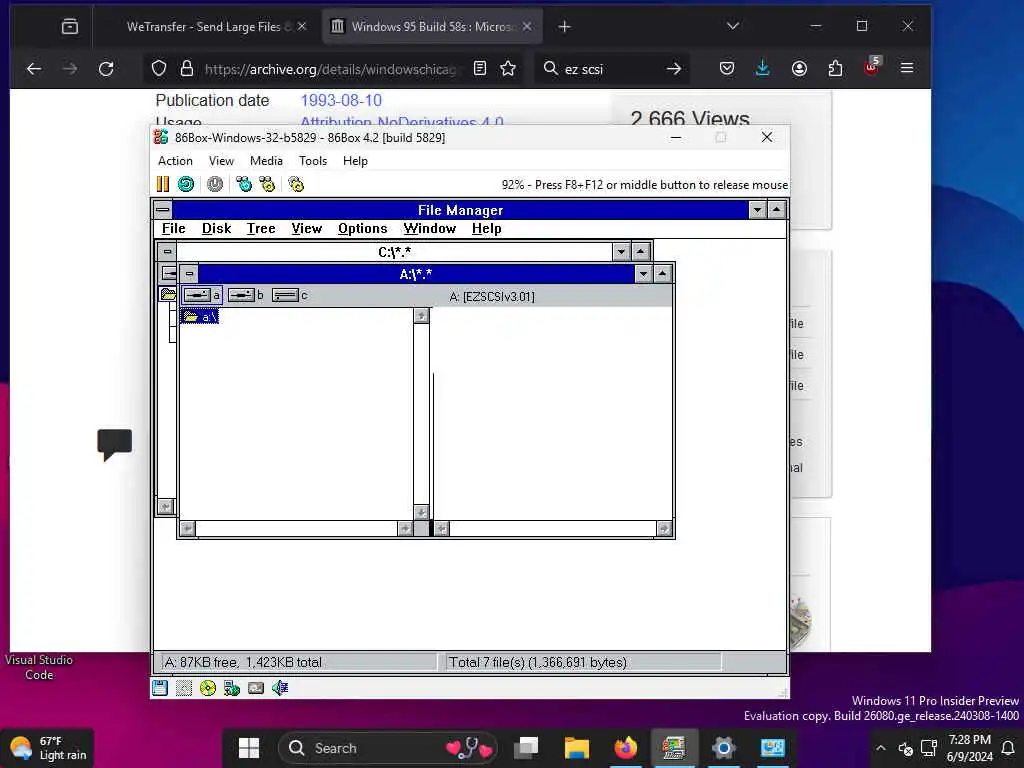
Task: Minimize the C:\*.* window with its down arrow
Action: (621, 251)
